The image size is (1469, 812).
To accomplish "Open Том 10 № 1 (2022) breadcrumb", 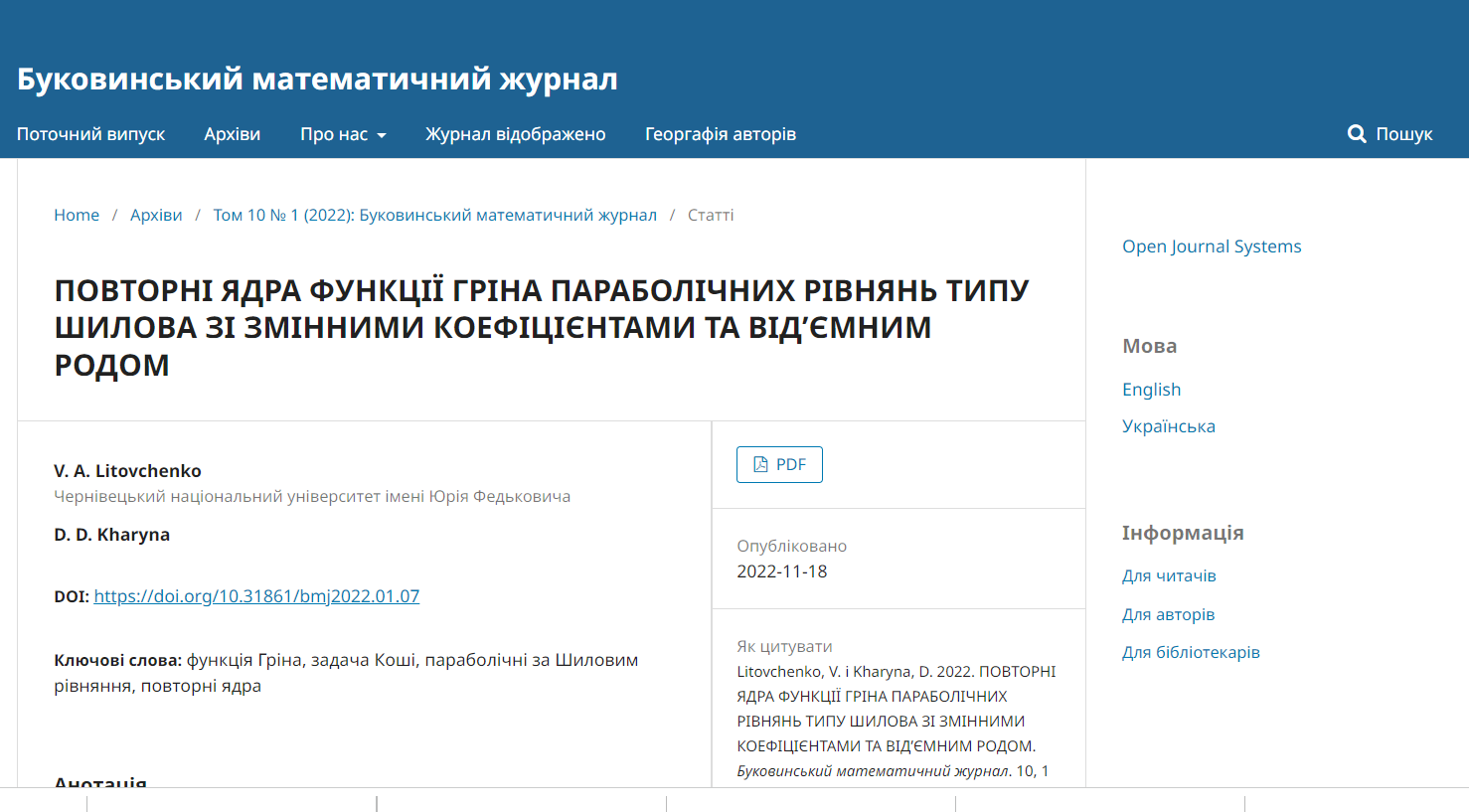I will 434,215.
